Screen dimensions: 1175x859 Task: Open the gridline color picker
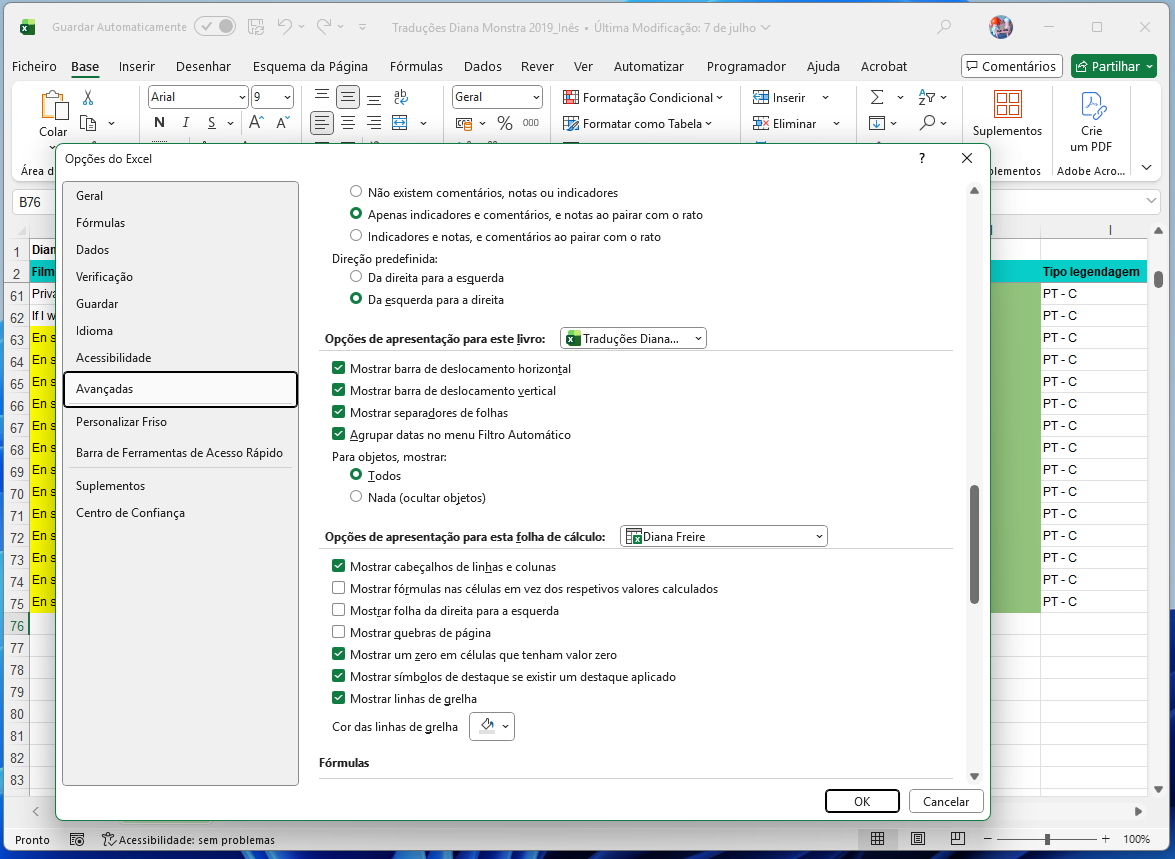(x=491, y=727)
